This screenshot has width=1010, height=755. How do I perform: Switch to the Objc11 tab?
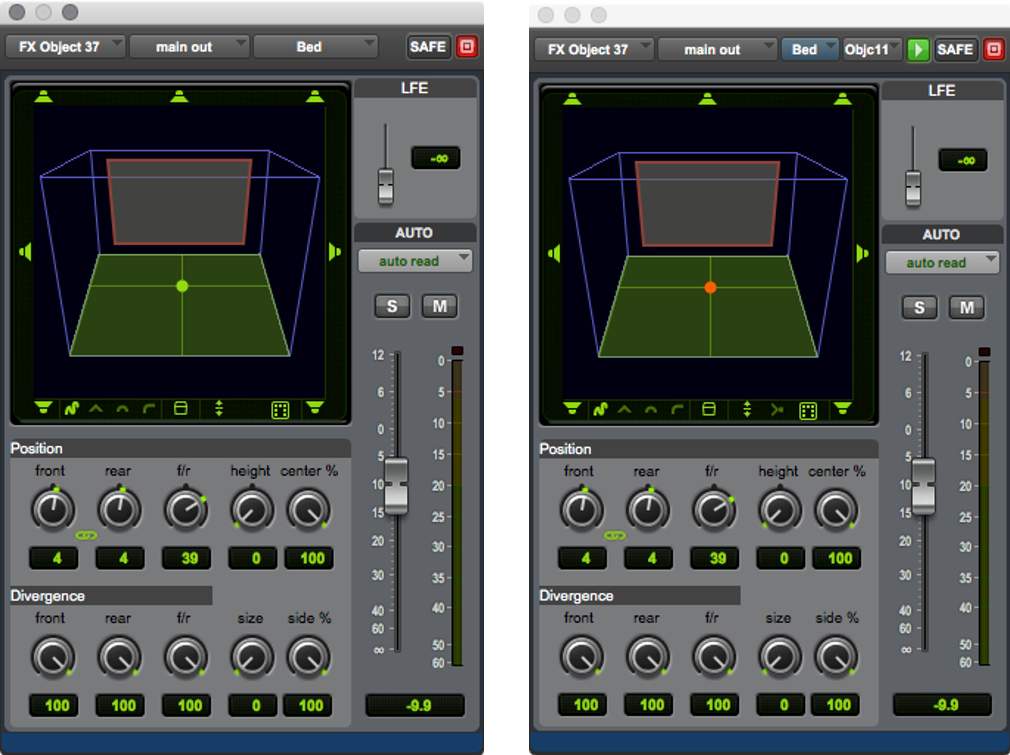(x=867, y=49)
